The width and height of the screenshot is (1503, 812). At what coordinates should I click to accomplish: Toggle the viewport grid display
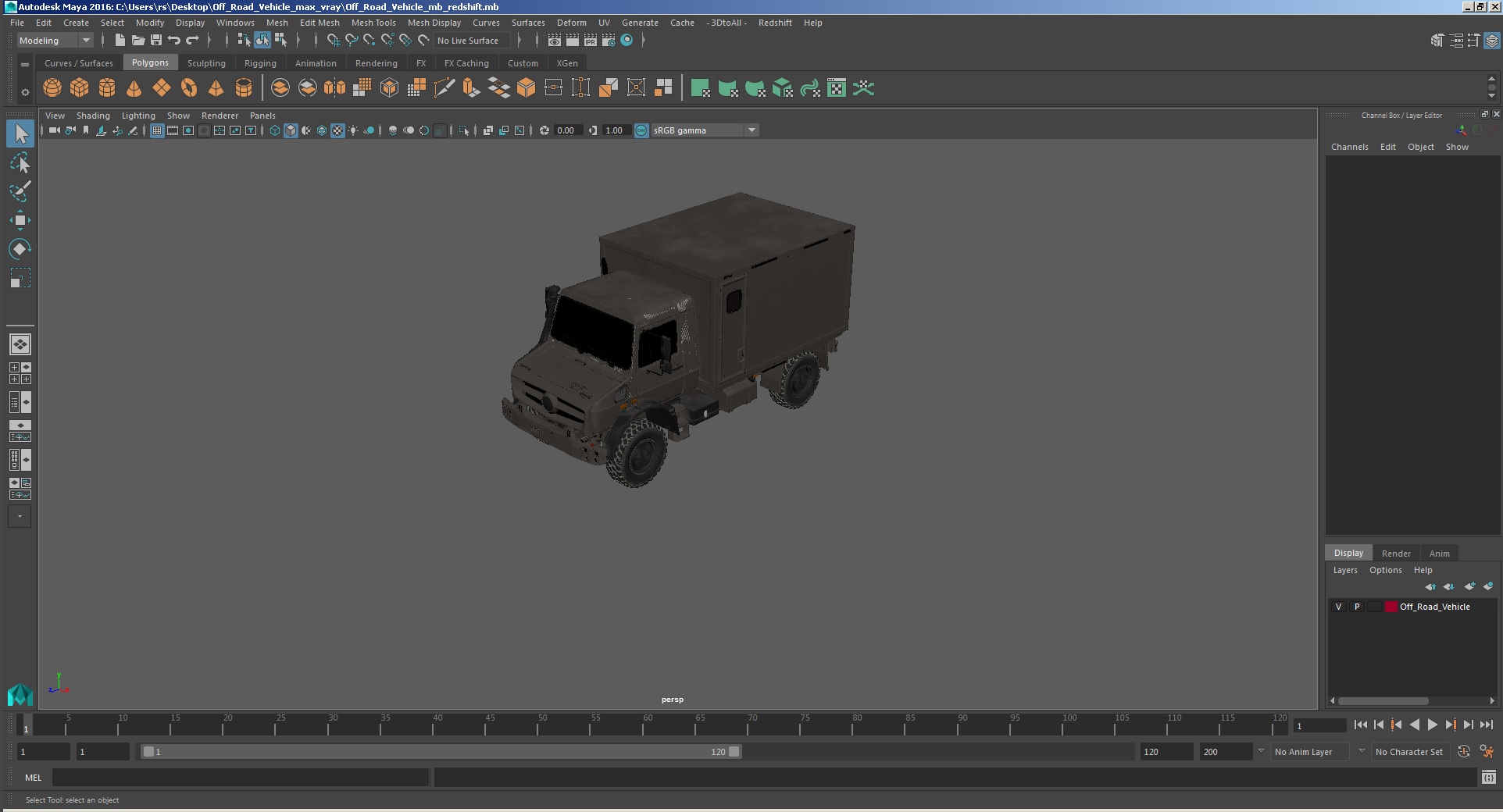tap(157, 130)
